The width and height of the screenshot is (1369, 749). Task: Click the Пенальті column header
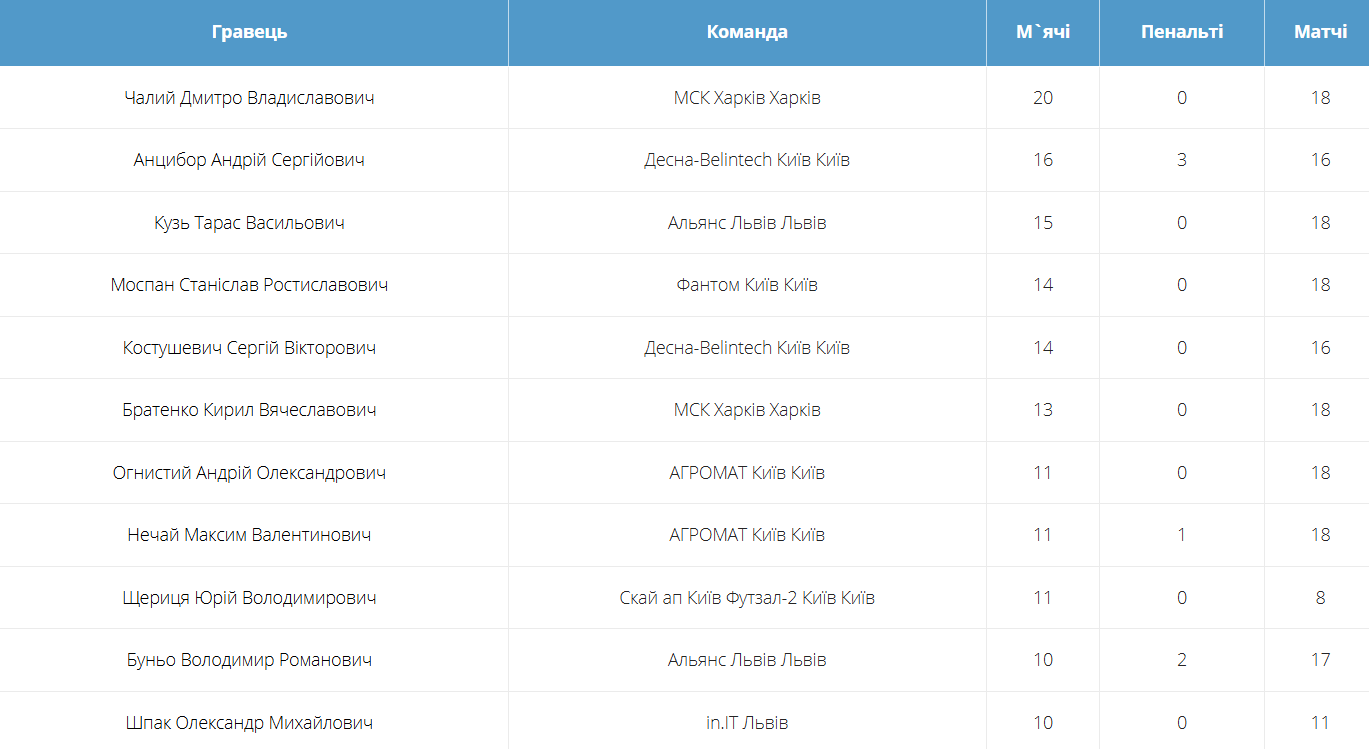[x=1182, y=32]
